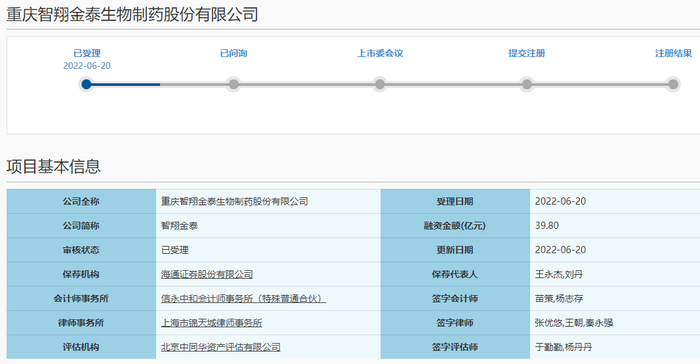
Task: Click the 已受理 progress step marker
Action: (x=87, y=84)
